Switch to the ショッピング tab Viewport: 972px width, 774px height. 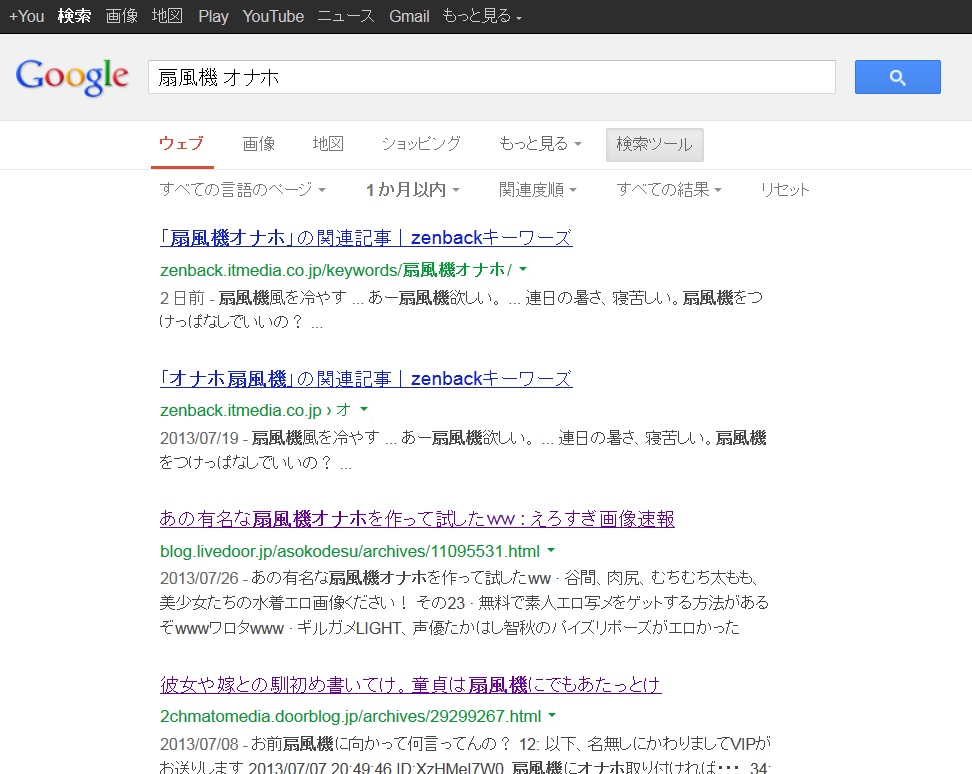421,144
